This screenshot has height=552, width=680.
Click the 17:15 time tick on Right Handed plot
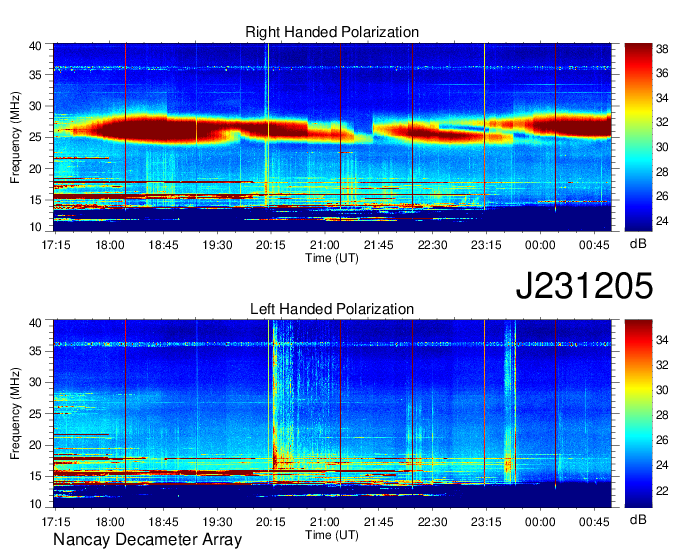point(56,245)
